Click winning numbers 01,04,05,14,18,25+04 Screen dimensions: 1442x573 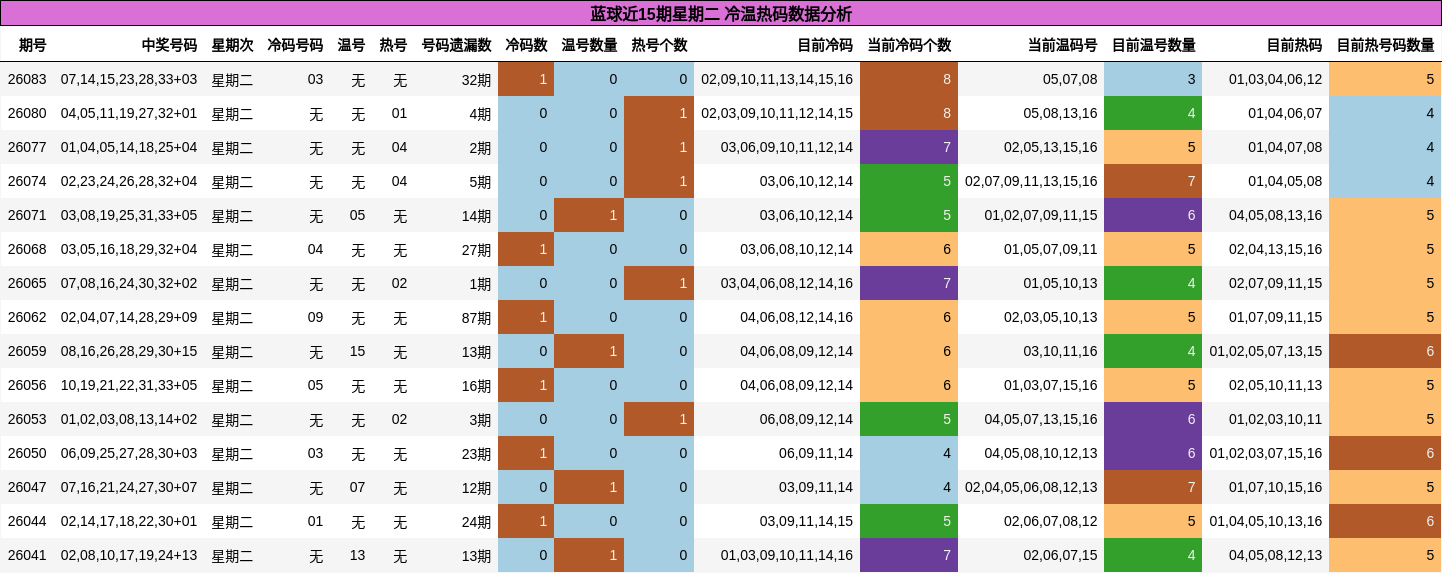(129, 147)
